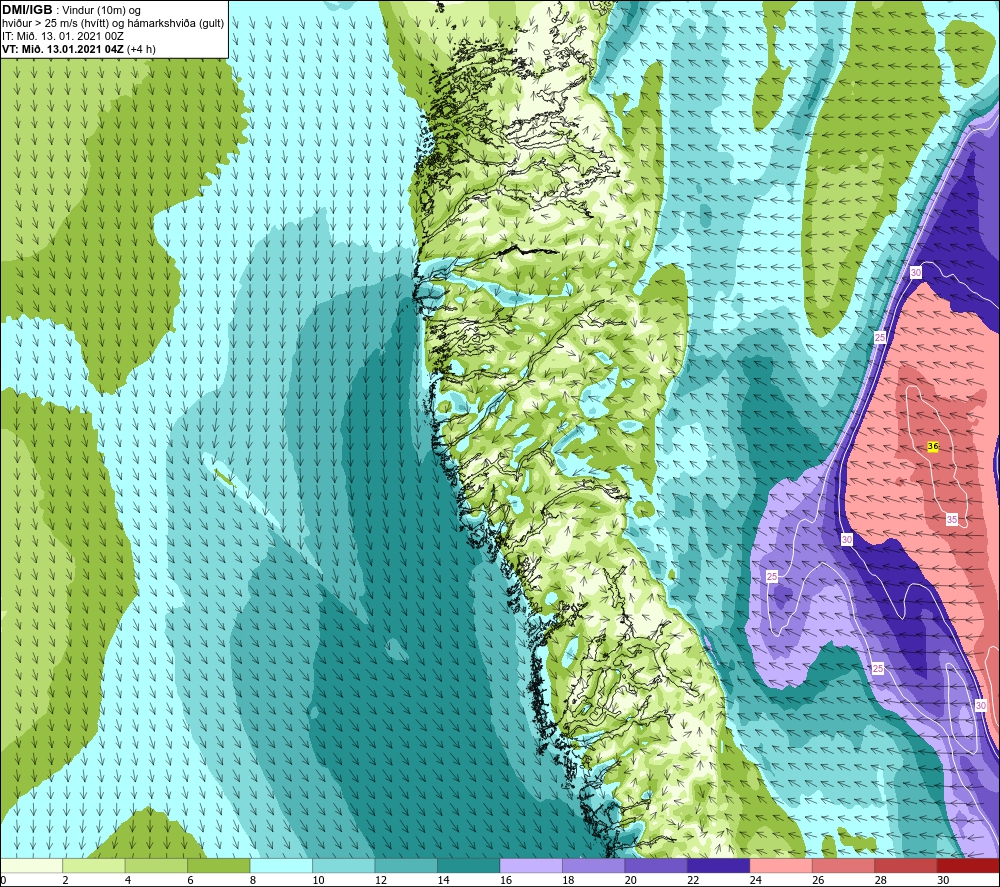This screenshot has width=1000, height=887.
Task: Pick the 16–18 m/s light purple swatch
Action: point(531,865)
